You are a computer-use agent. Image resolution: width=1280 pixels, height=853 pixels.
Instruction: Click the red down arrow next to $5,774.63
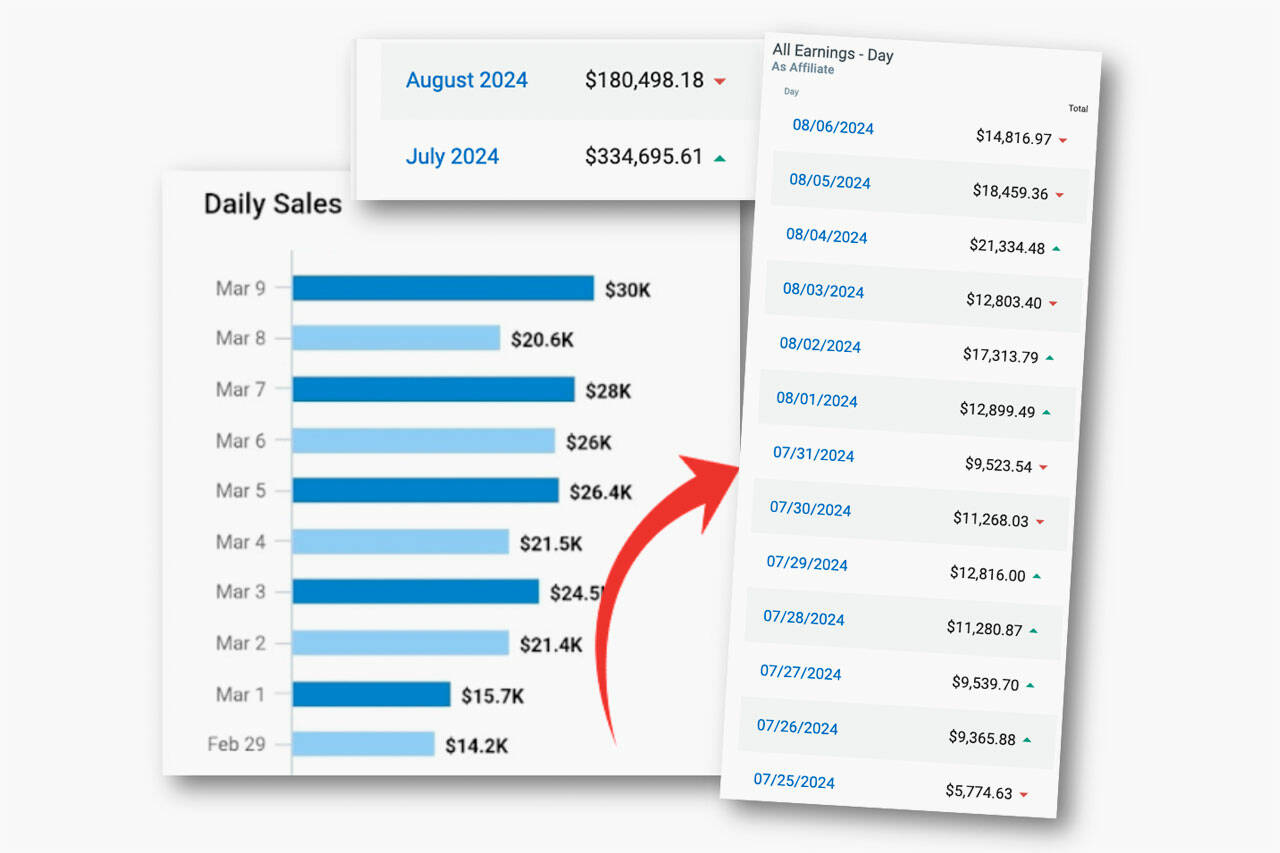coord(1023,795)
